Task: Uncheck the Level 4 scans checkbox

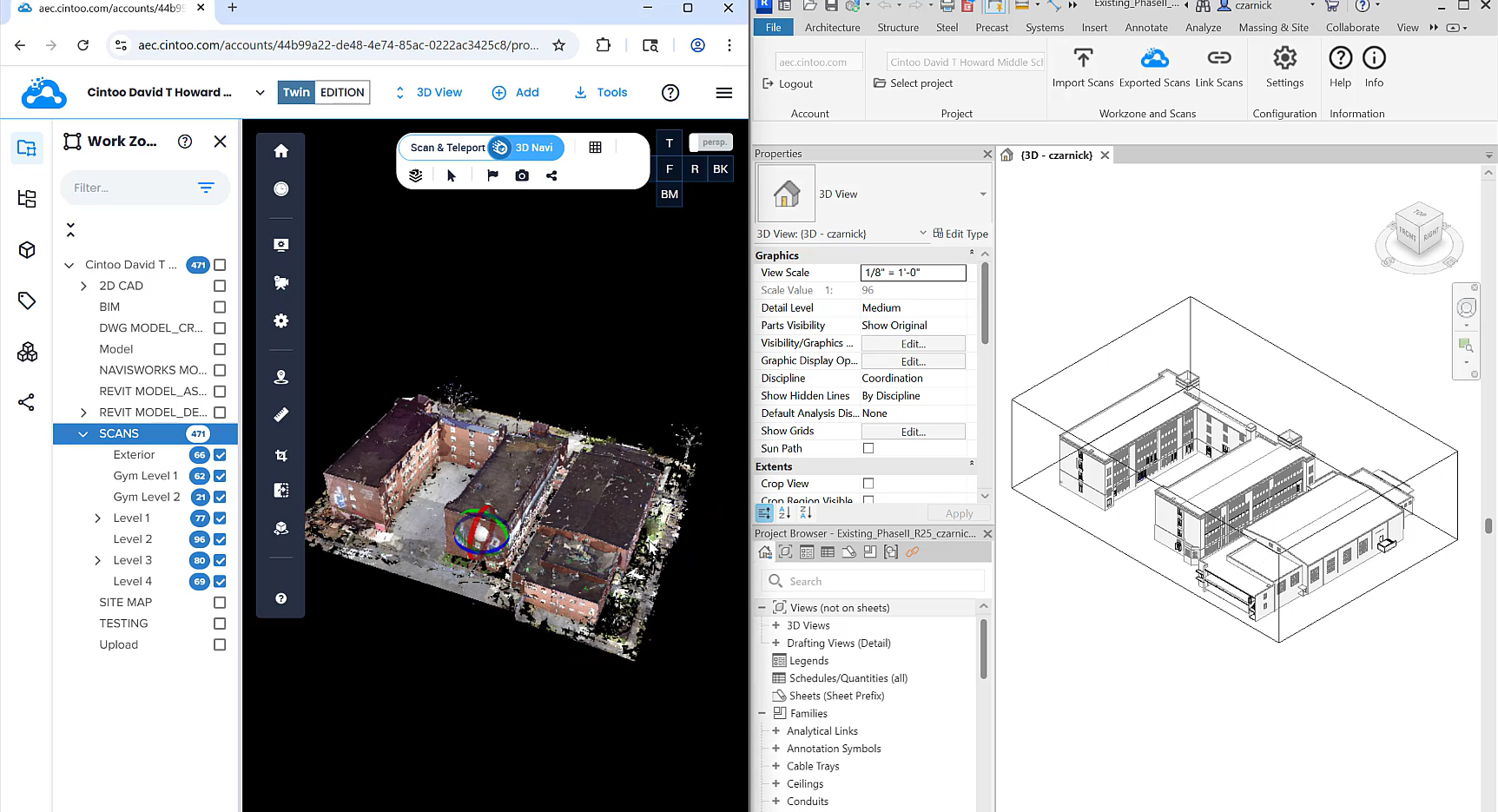Action: (x=220, y=581)
